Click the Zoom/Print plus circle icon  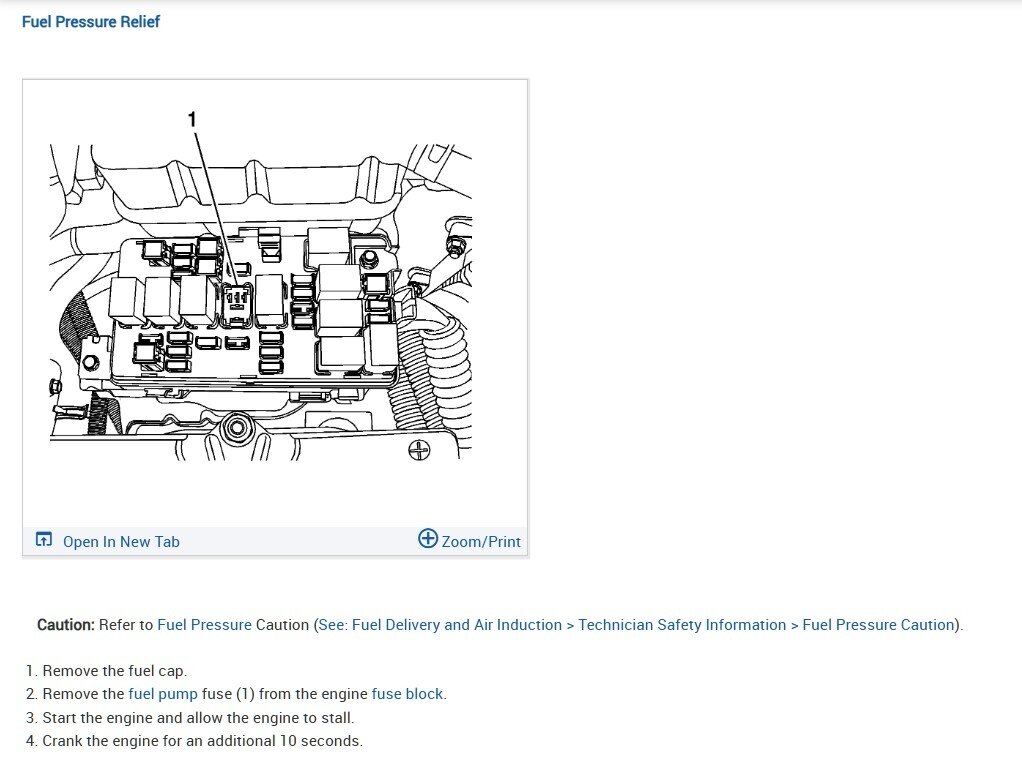(428, 538)
